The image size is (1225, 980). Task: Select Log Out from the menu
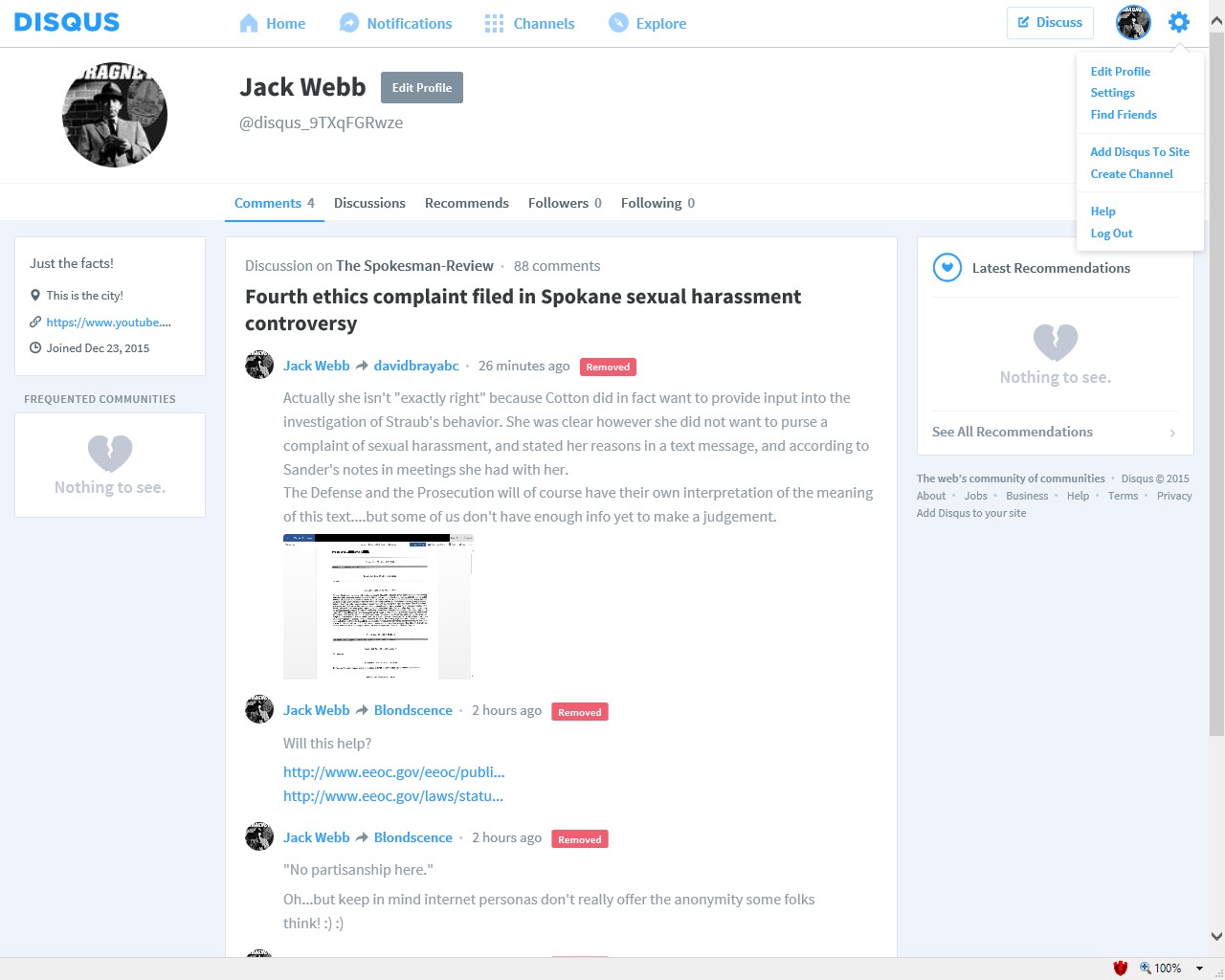pyautogui.click(x=1111, y=233)
